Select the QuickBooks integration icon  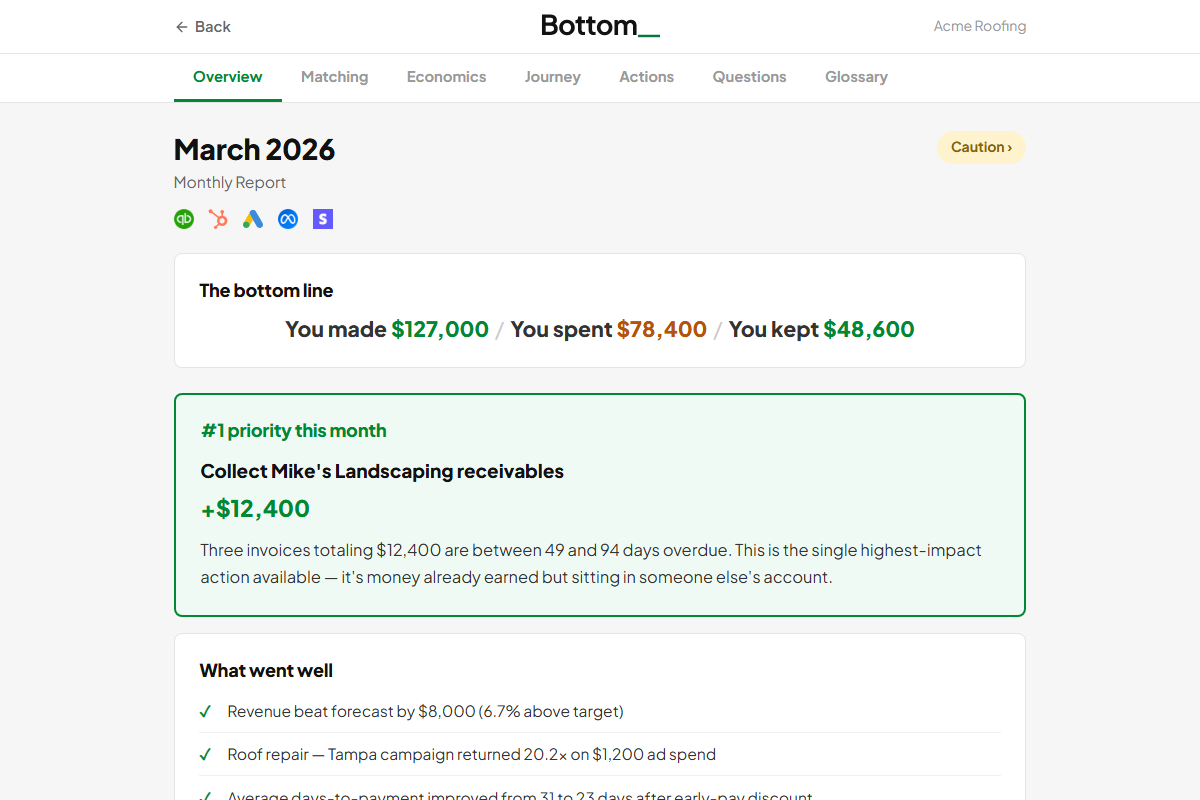pyautogui.click(x=183, y=218)
